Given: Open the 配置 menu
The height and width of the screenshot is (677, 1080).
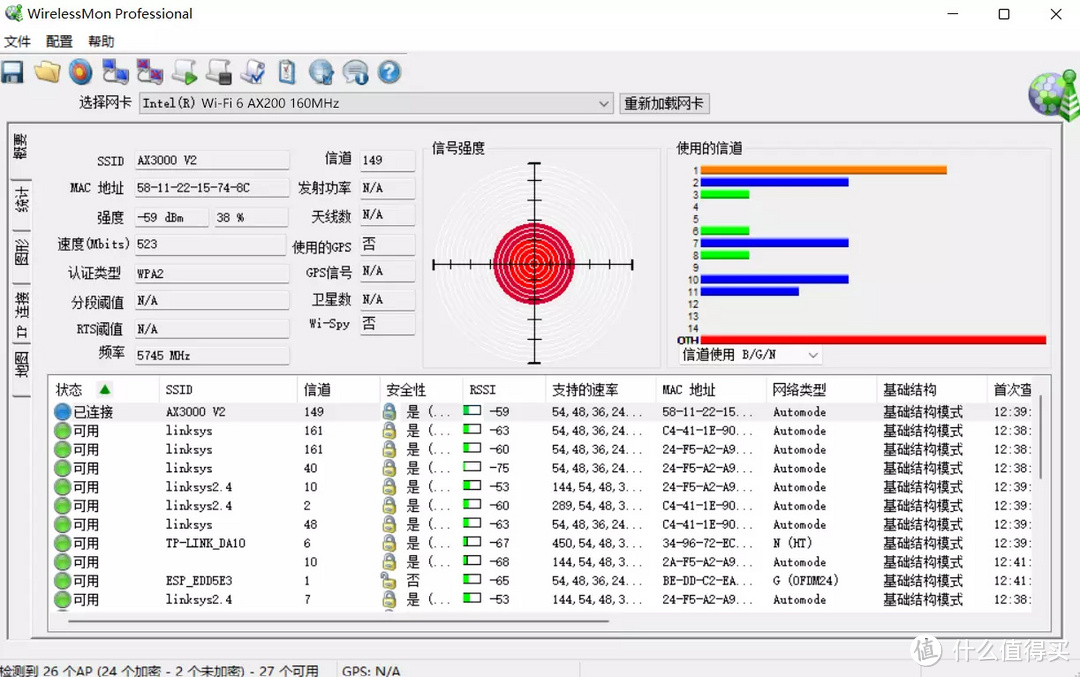Looking at the screenshot, I should tap(59, 41).
